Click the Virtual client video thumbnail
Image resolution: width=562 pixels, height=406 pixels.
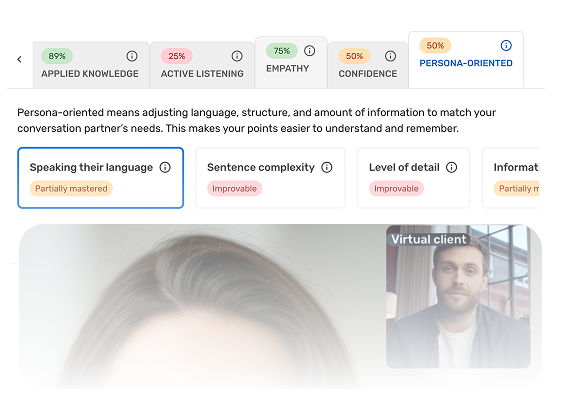coord(458,297)
